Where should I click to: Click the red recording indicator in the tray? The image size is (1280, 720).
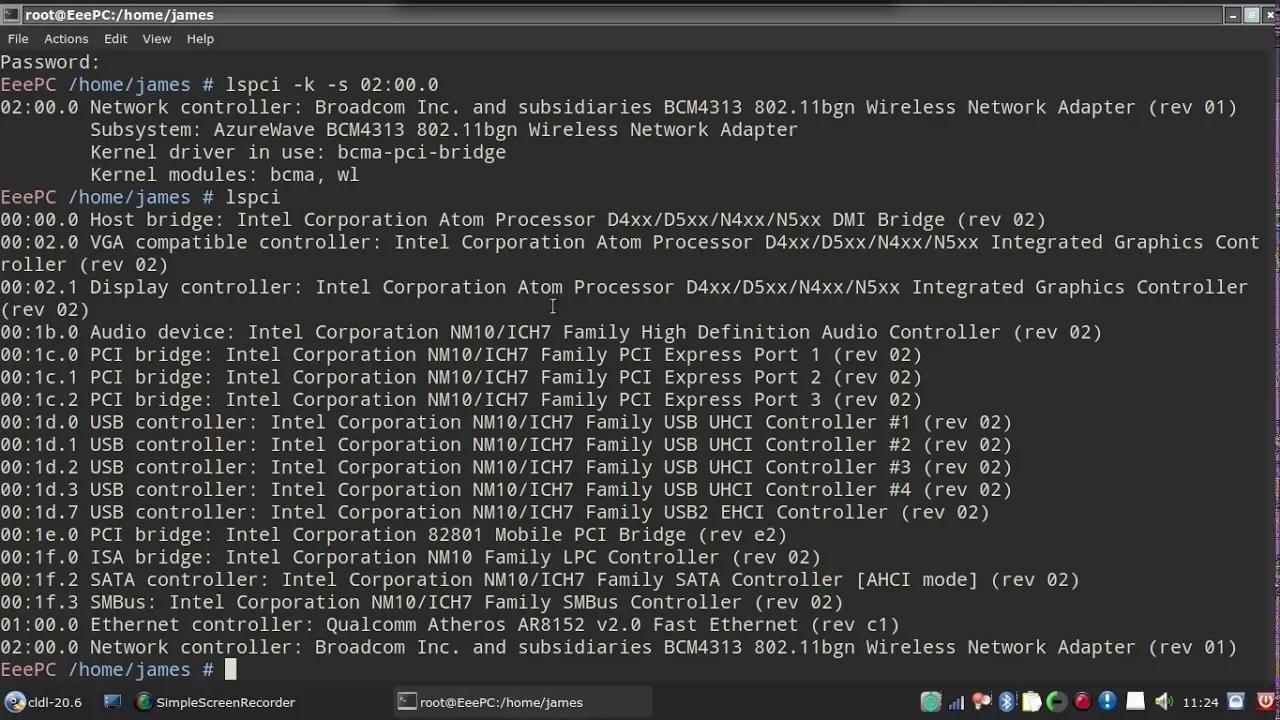(x=1081, y=701)
